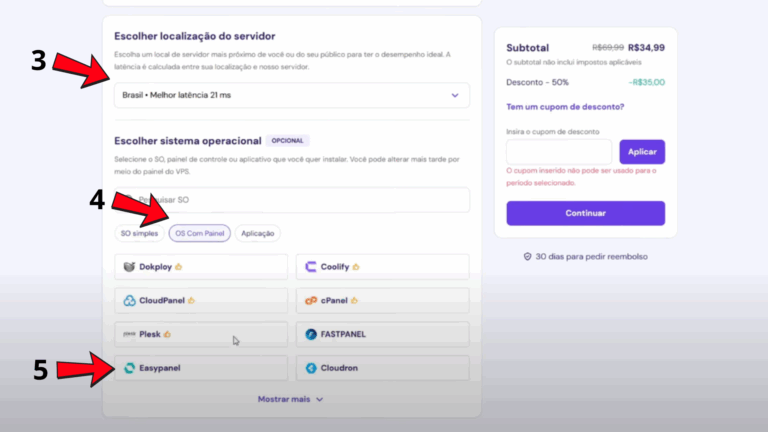Click the Continuar button
Image resolution: width=768 pixels, height=432 pixels.
[585, 213]
